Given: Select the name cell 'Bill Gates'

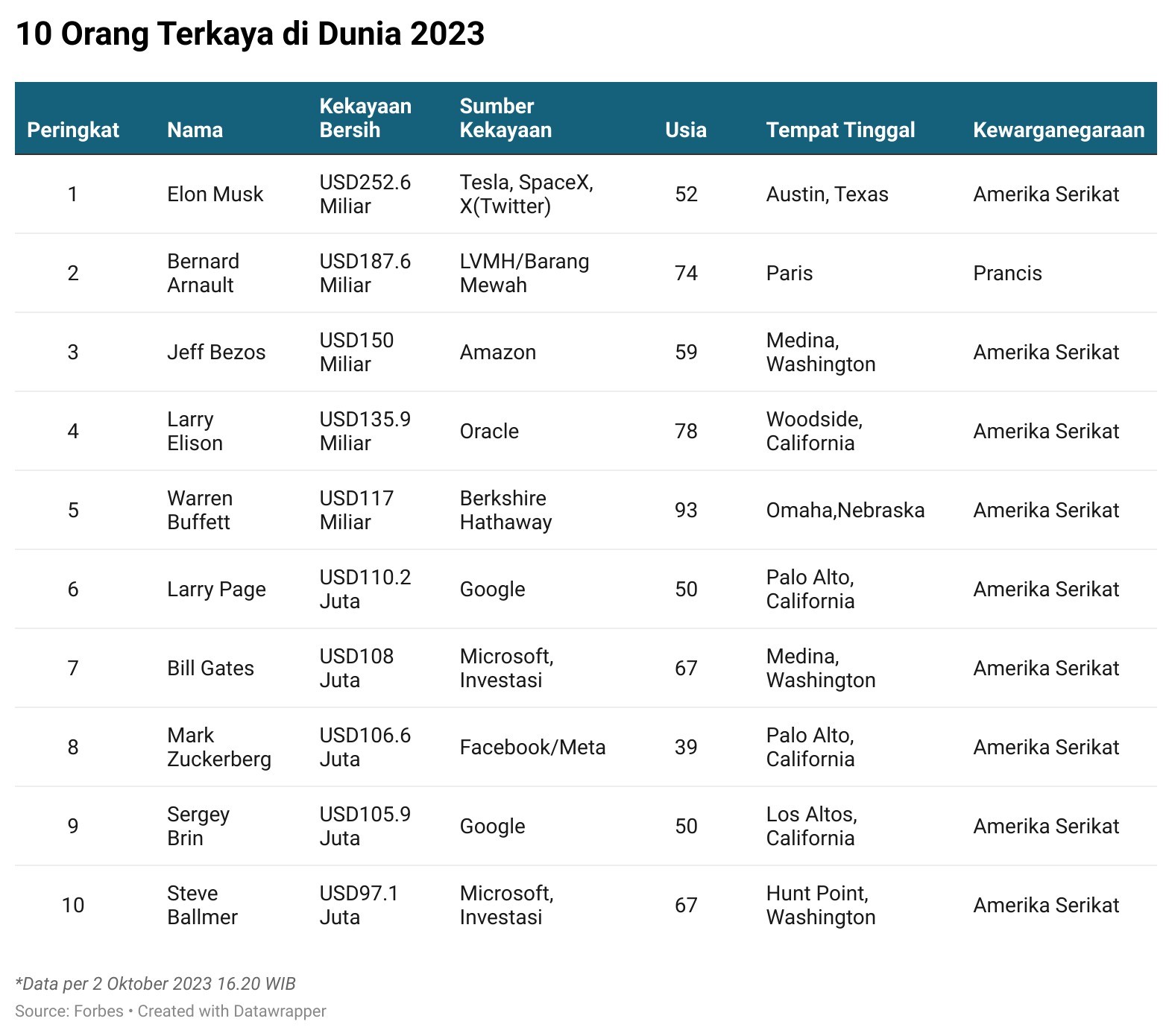Looking at the screenshot, I should (210, 669).
